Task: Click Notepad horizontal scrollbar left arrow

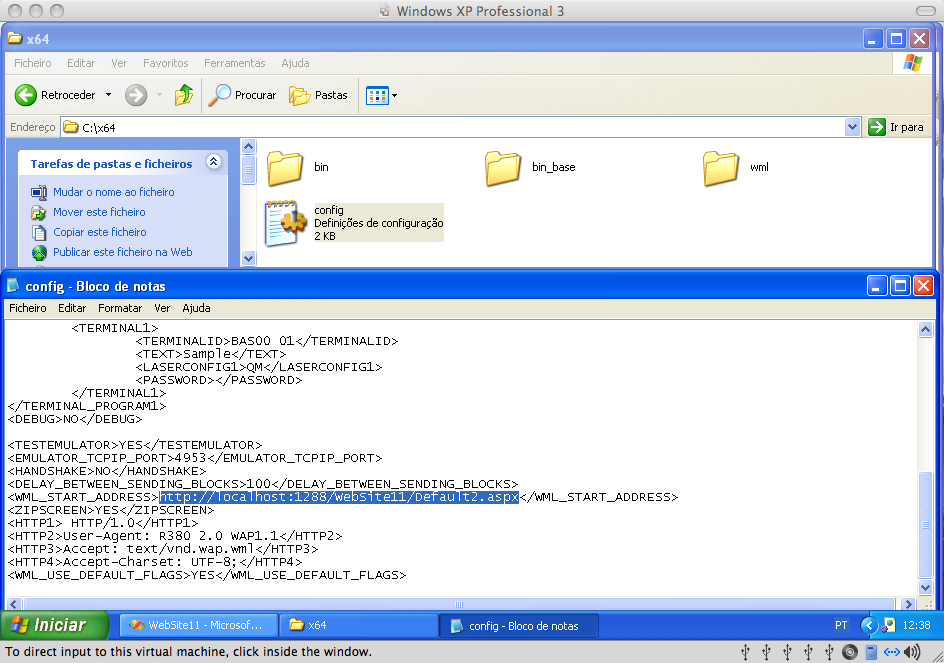Action: [14, 604]
